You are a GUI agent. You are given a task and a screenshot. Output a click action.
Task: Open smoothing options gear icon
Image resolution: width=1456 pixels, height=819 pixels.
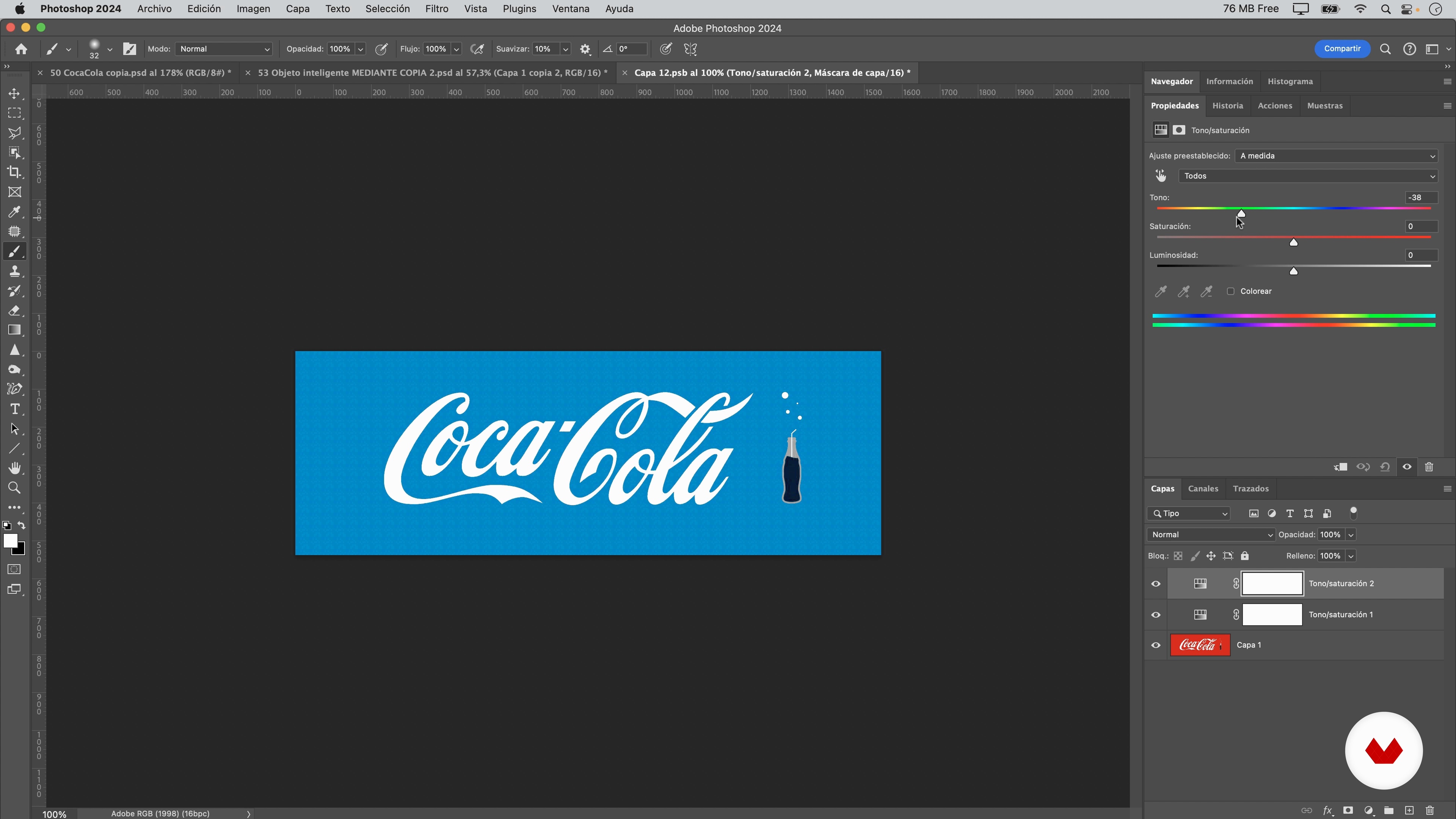click(x=585, y=49)
